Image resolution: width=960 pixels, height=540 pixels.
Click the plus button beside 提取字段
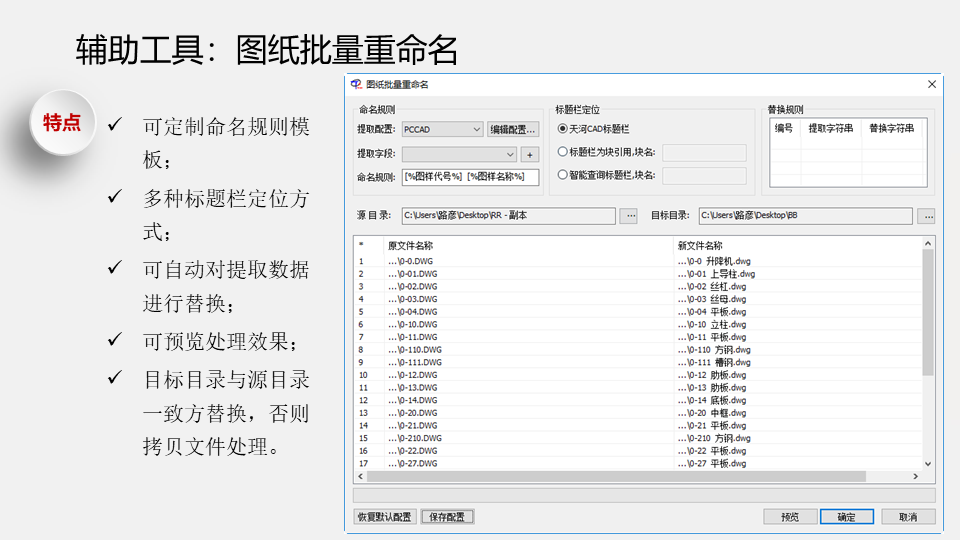click(530, 154)
